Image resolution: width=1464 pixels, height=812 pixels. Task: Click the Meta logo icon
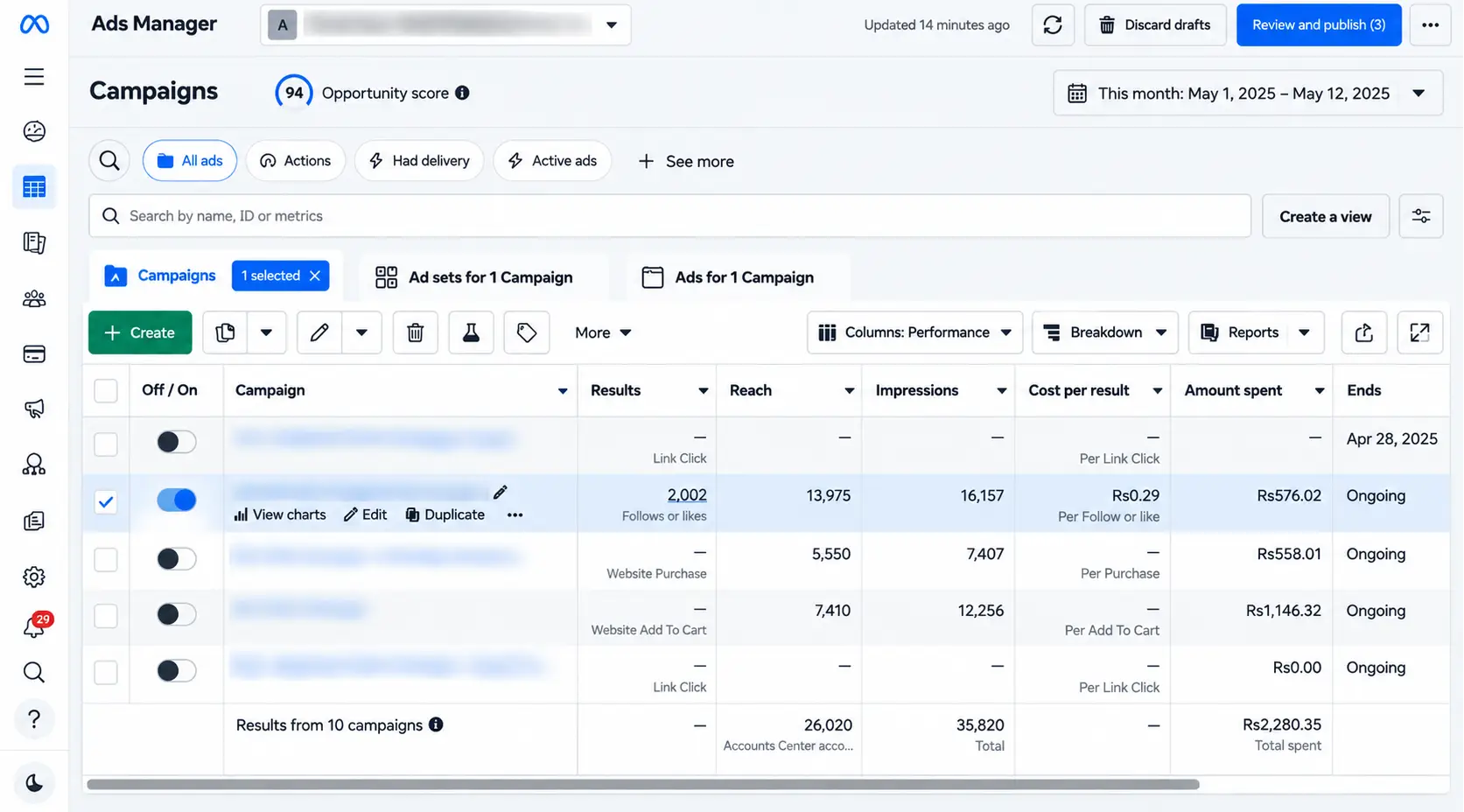pyautogui.click(x=34, y=24)
